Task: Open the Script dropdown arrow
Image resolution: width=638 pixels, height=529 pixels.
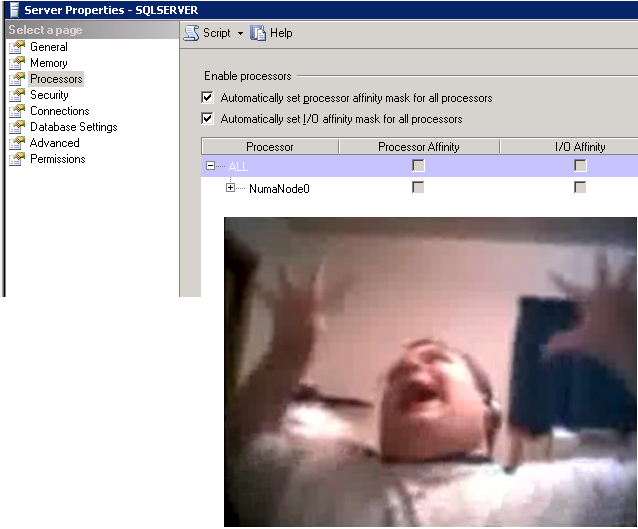Action: [240, 33]
